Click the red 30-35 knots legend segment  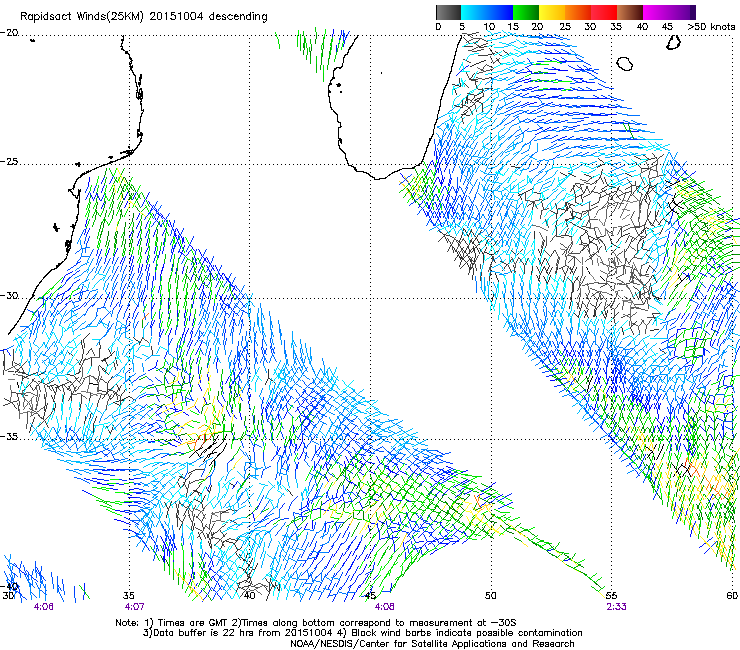click(604, 12)
